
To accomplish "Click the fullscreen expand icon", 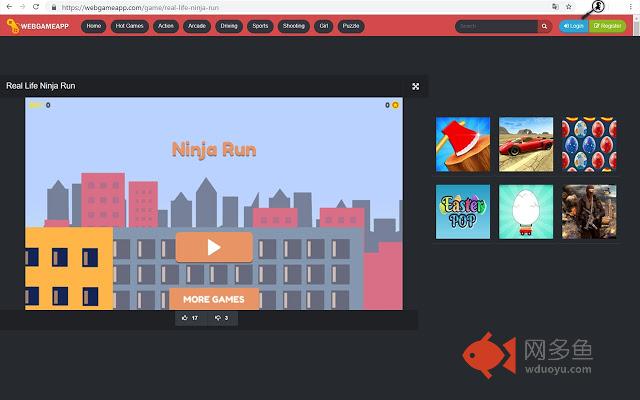I will pos(416,86).
